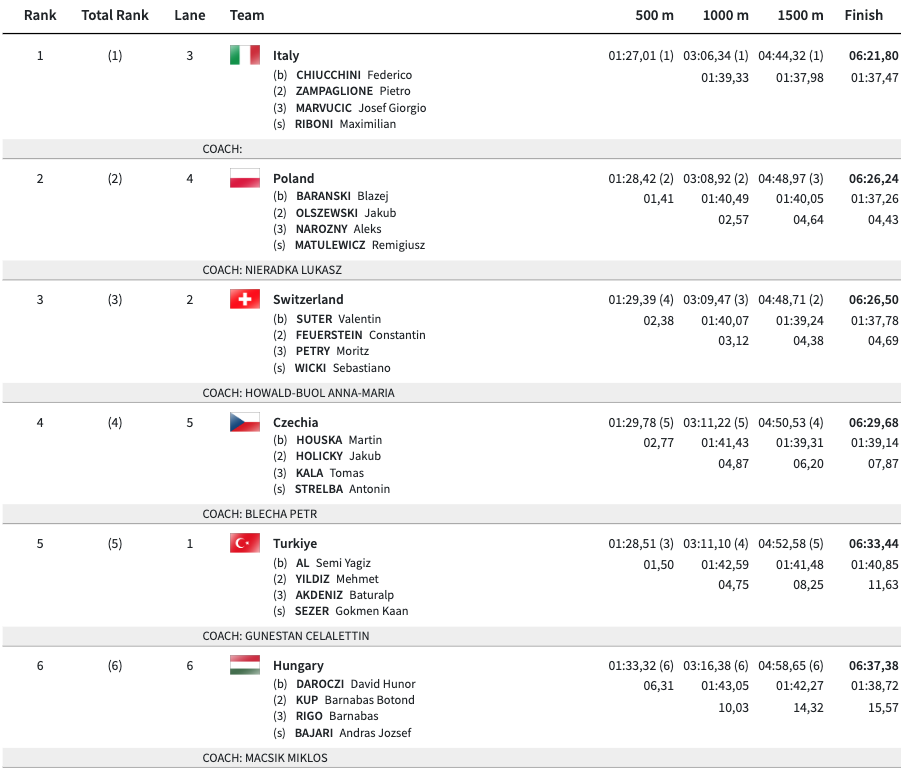Click the Italy flag icon
Screen dimensions: 905x773
click(244, 55)
